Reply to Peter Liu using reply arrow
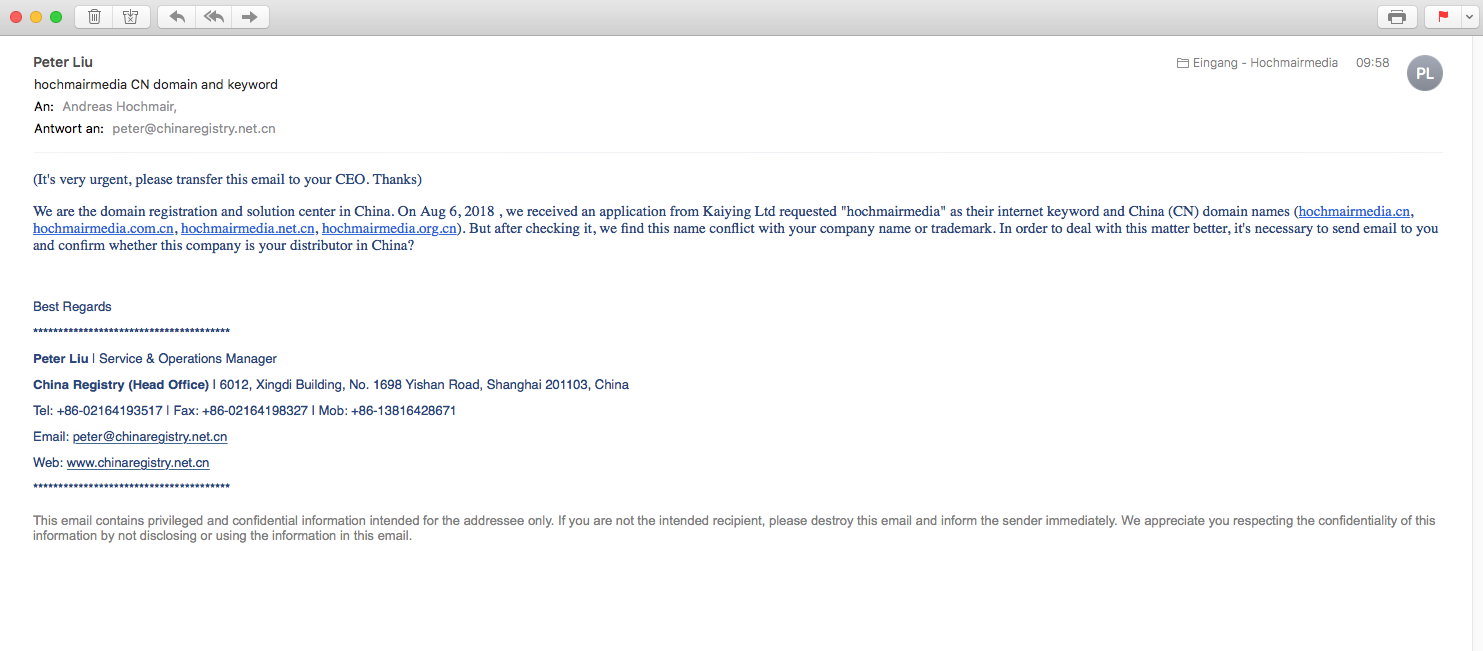 pyautogui.click(x=177, y=17)
